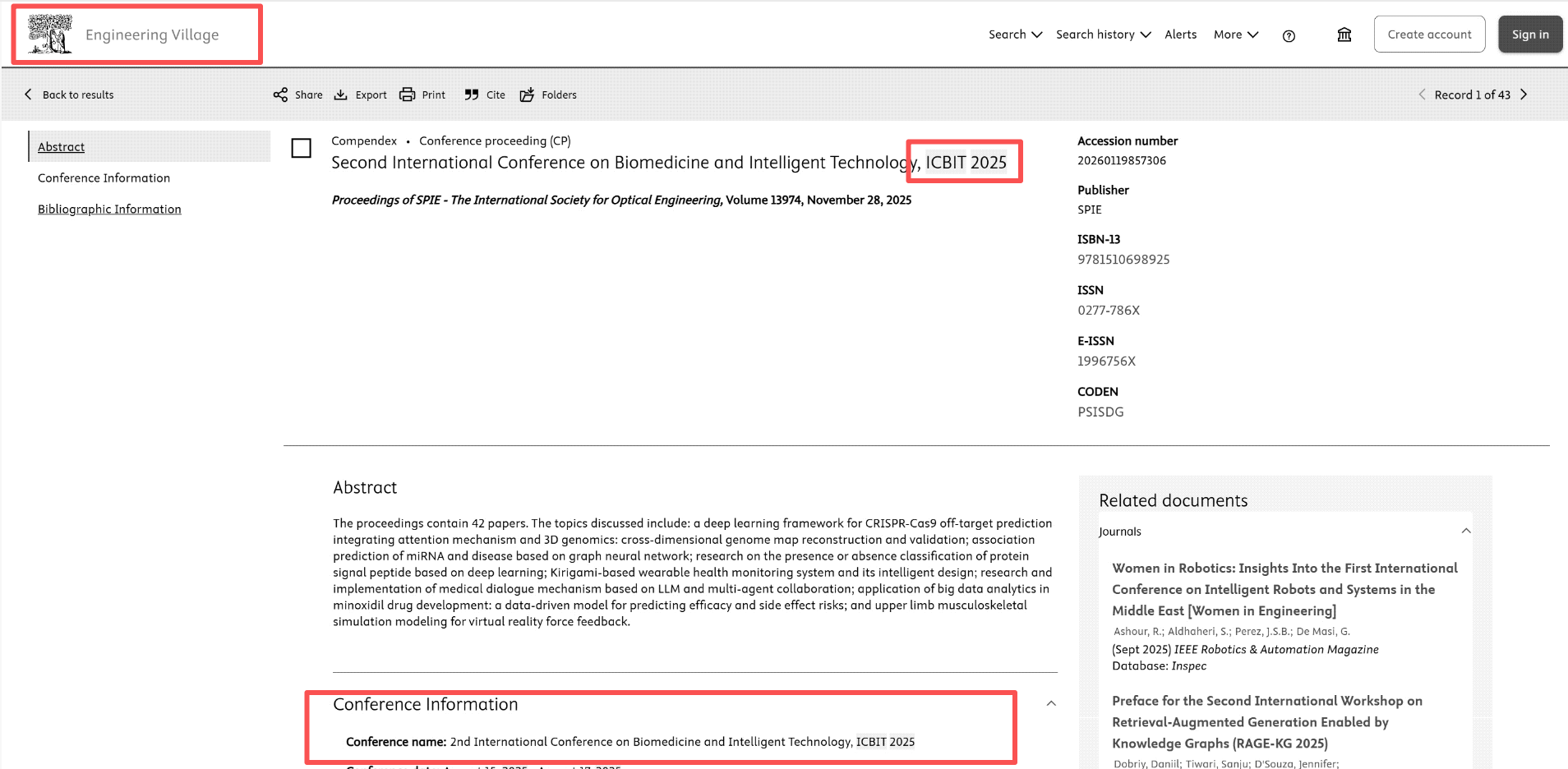Viewport: 1568px width, 769px height.
Task: Click the Export download icon
Action: pyautogui.click(x=341, y=94)
